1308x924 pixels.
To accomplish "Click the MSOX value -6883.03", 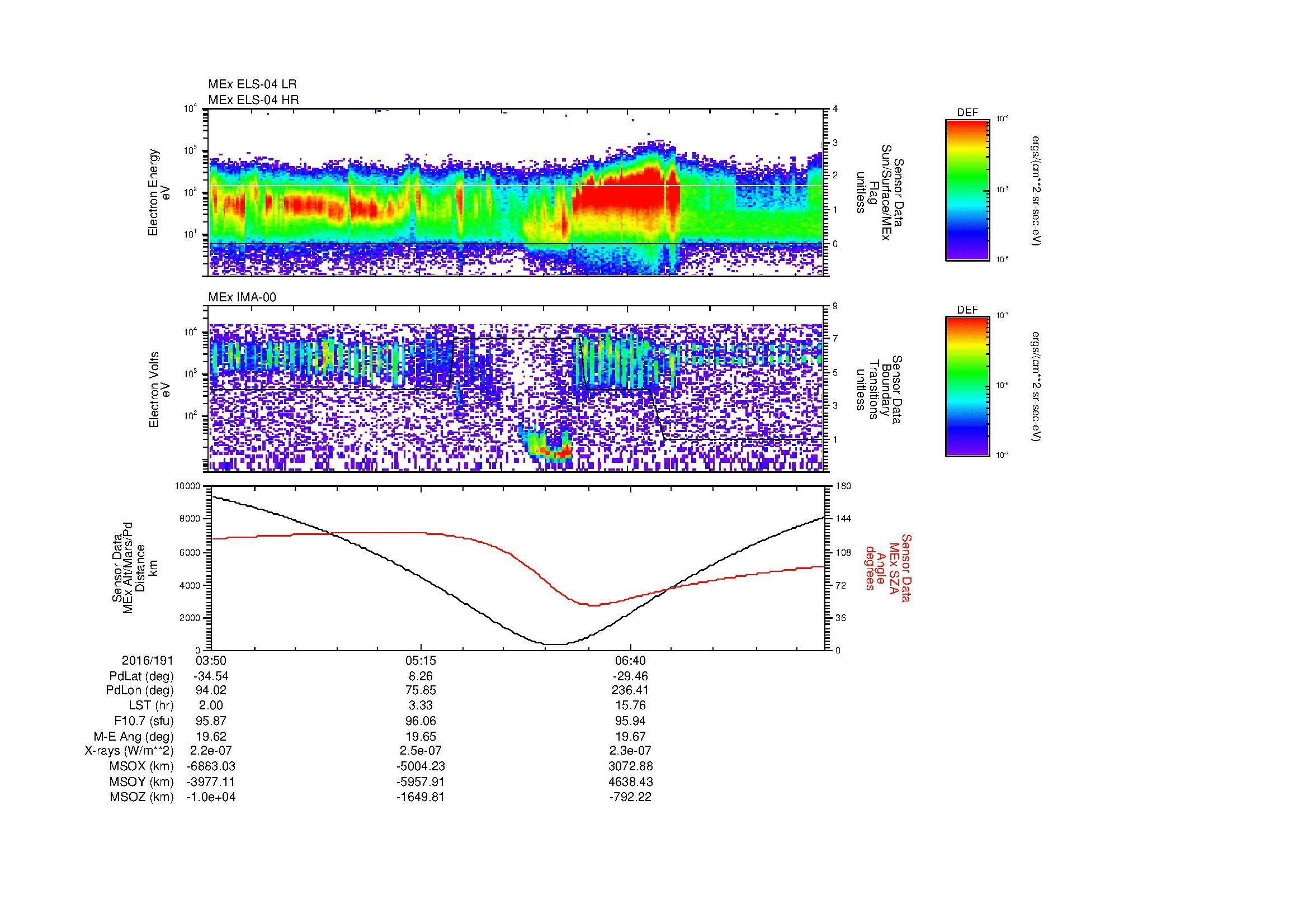I will 211,766.
